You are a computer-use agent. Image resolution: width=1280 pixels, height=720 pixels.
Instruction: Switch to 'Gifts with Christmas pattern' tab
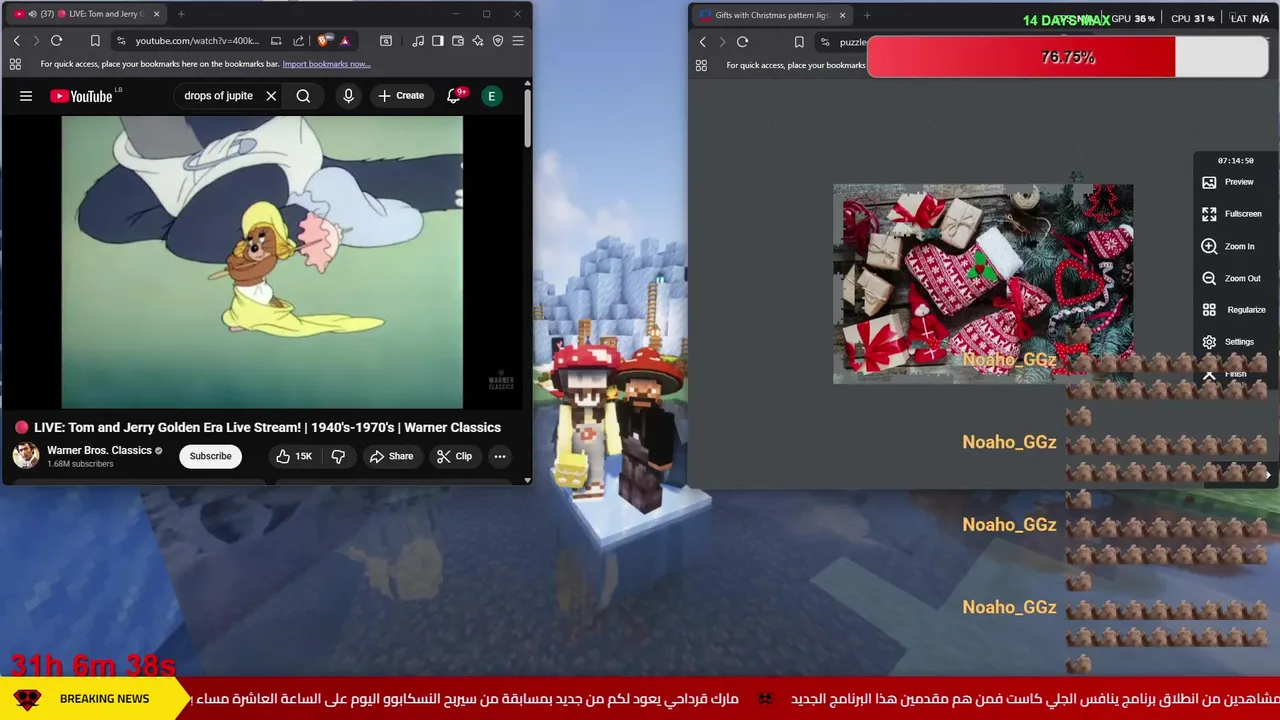(x=770, y=15)
